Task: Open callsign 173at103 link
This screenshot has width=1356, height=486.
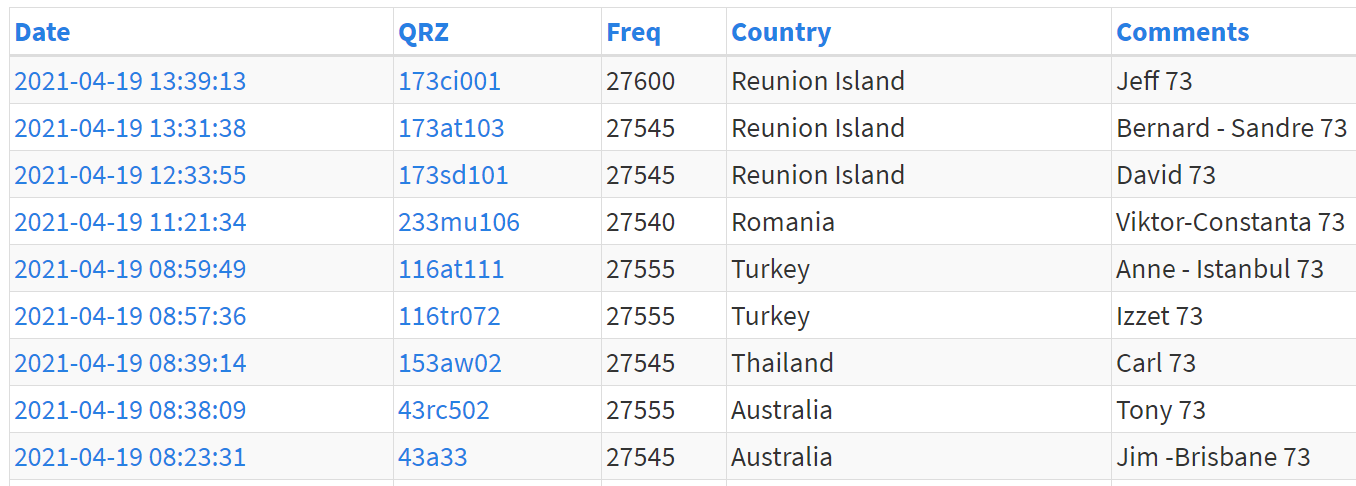Action: [451, 128]
